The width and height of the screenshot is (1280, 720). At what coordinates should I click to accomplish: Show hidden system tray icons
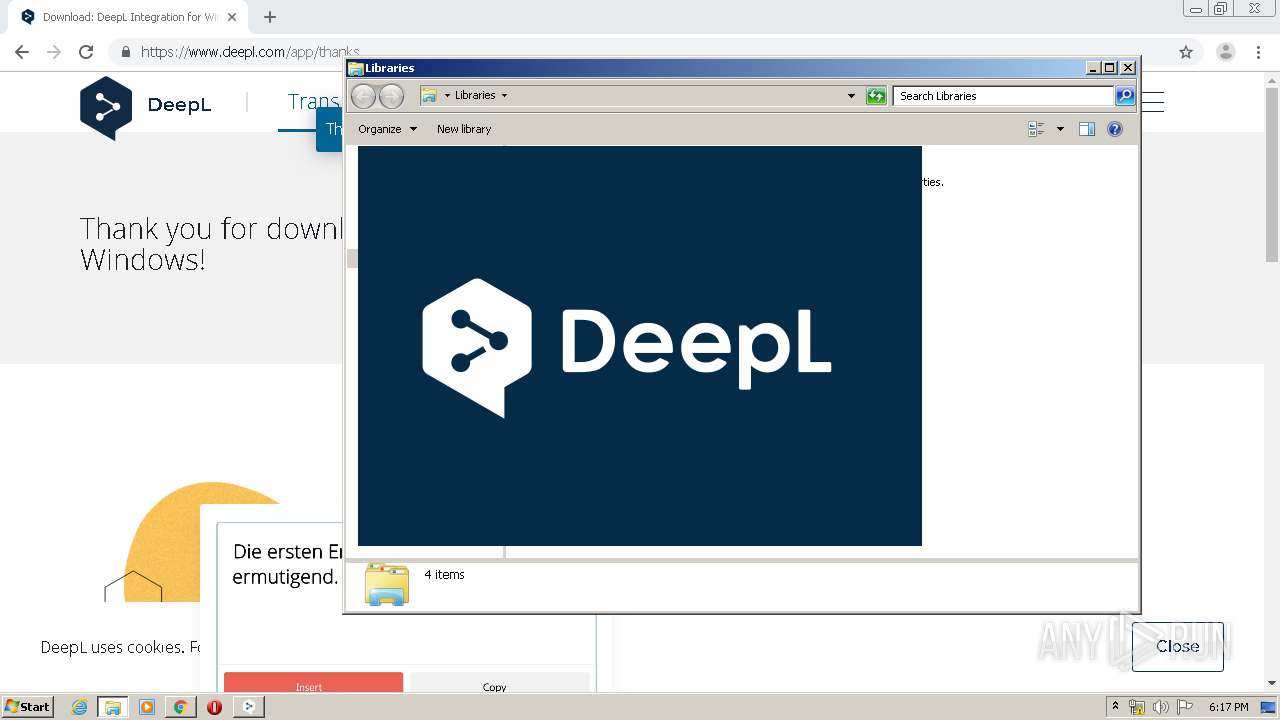click(1115, 707)
